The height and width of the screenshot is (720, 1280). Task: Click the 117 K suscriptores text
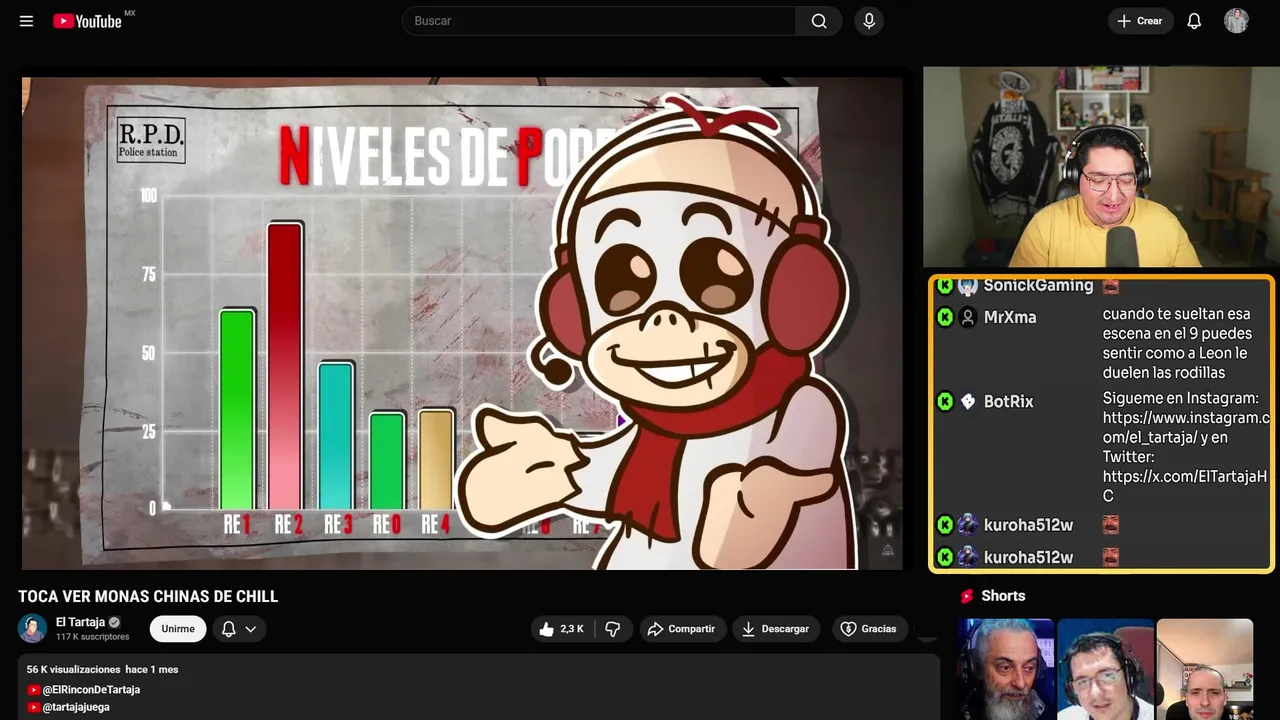93,637
